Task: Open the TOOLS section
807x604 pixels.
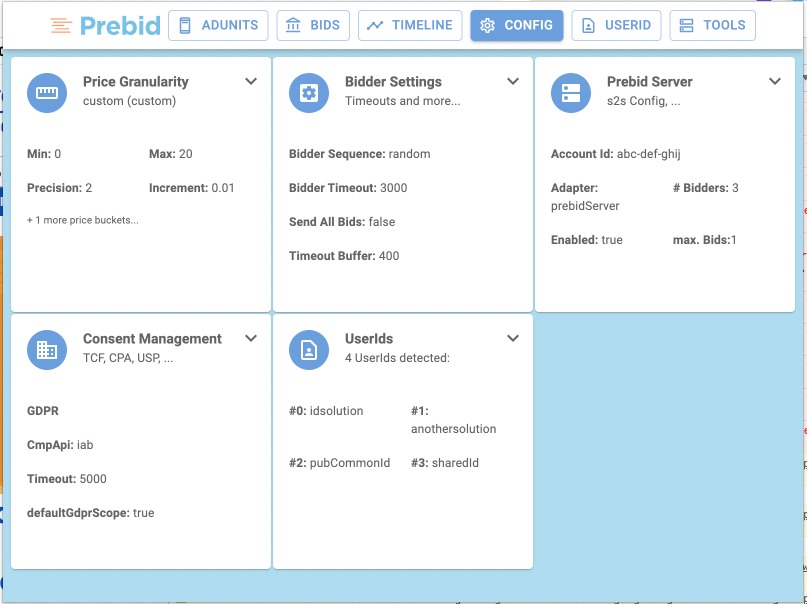Action: (x=712, y=25)
